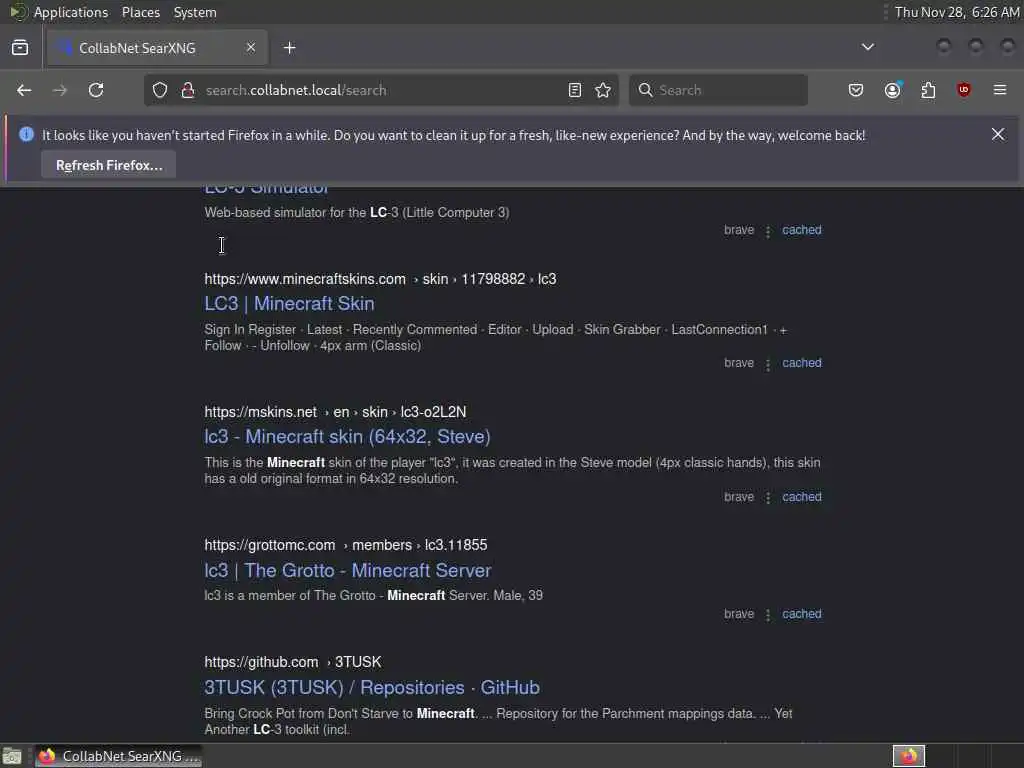Screen dimensions: 1024x768
Task: Open the System menu
Action: pos(195,12)
